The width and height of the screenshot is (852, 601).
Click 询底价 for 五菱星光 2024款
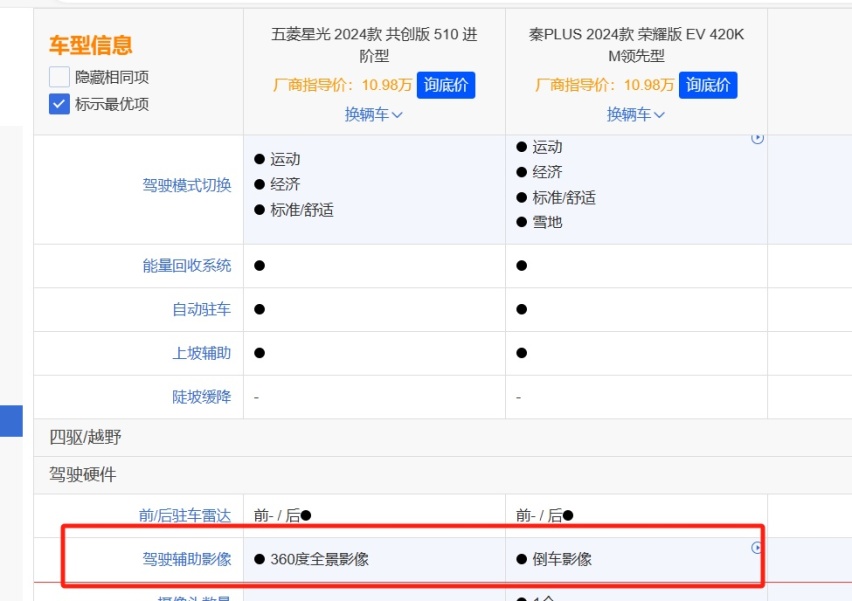pyautogui.click(x=446, y=85)
